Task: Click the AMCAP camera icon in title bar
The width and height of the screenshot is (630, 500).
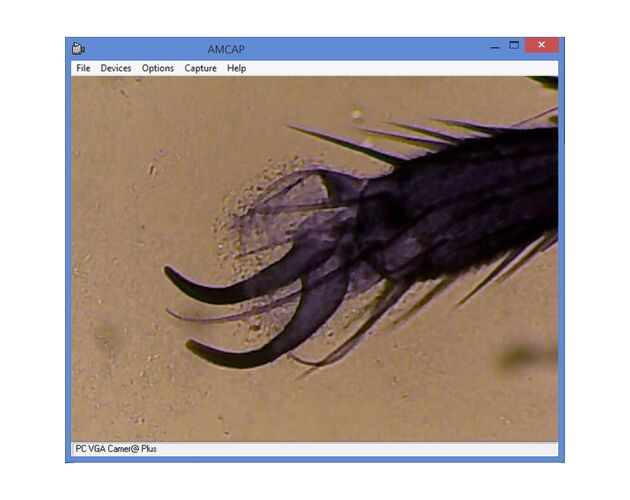Action: pyautogui.click(x=78, y=49)
